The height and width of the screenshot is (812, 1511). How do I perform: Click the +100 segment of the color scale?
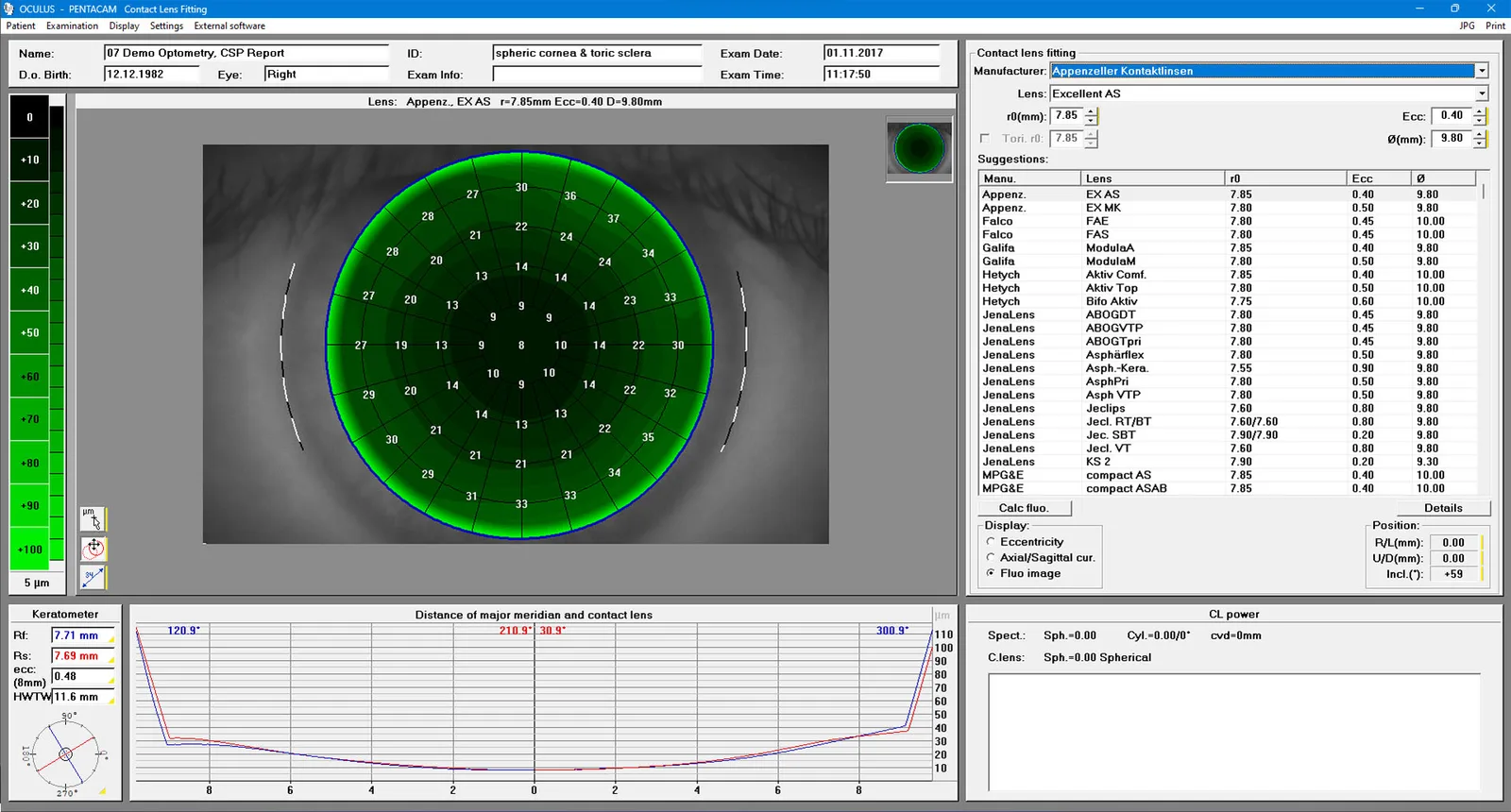pyautogui.click(x=29, y=550)
